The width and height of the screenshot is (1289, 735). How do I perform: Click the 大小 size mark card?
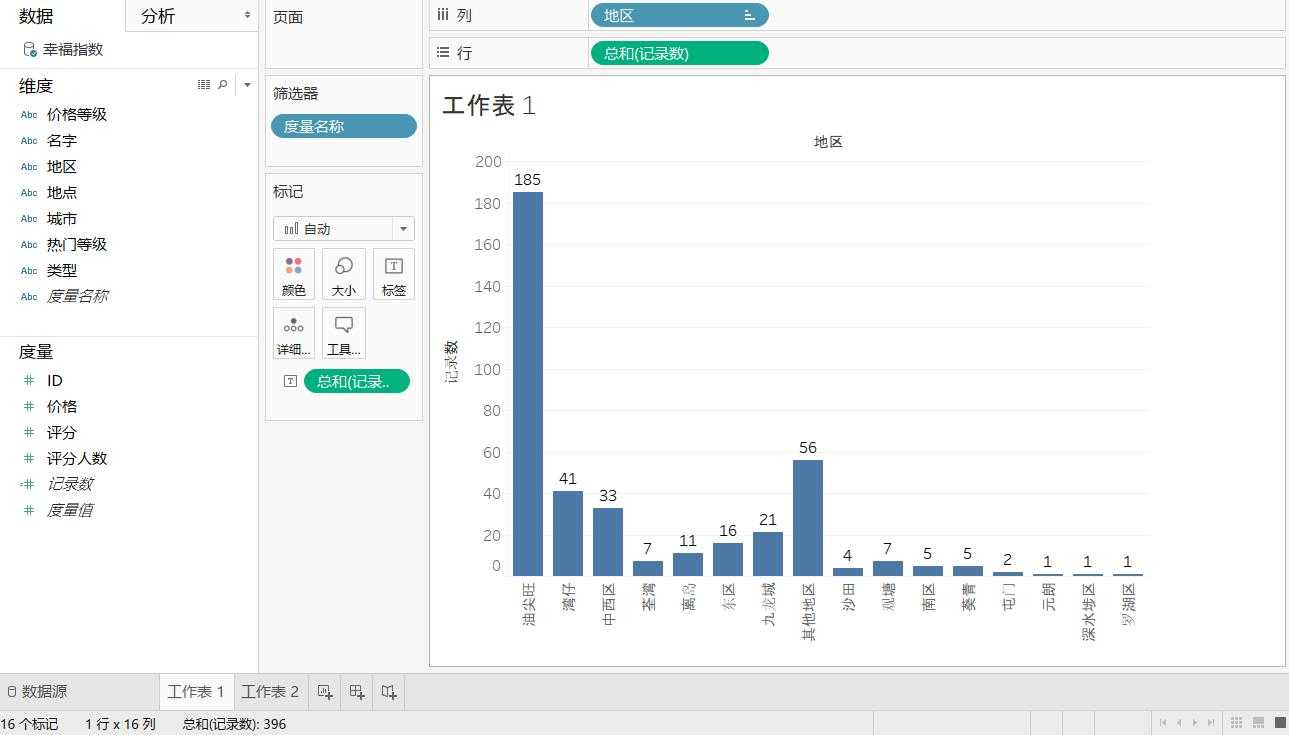(343, 274)
